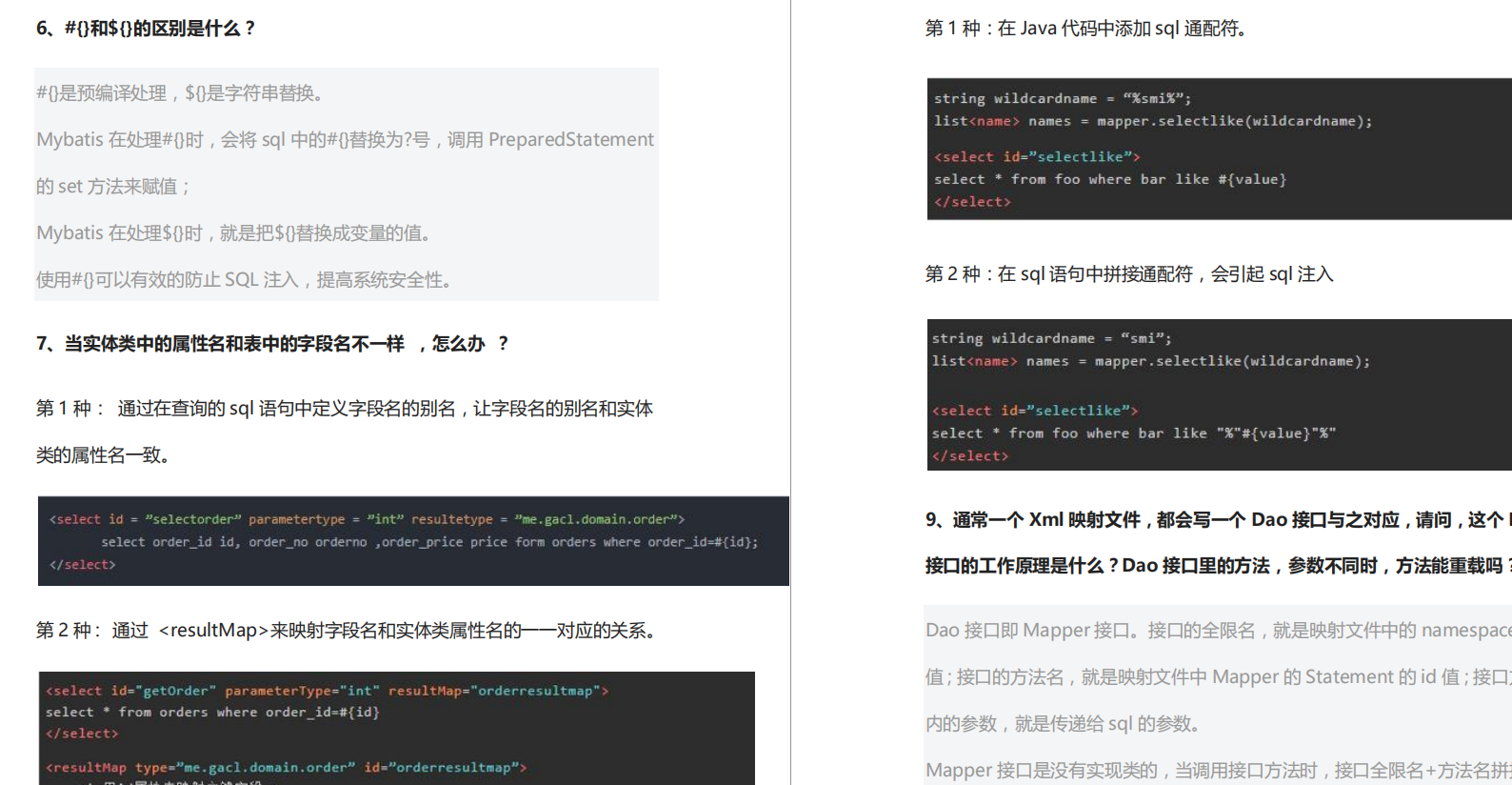Click code line 'select order_id id, order_no orderno'
Image resolution: width=1512 pixels, height=785 pixels.
tap(429, 542)
